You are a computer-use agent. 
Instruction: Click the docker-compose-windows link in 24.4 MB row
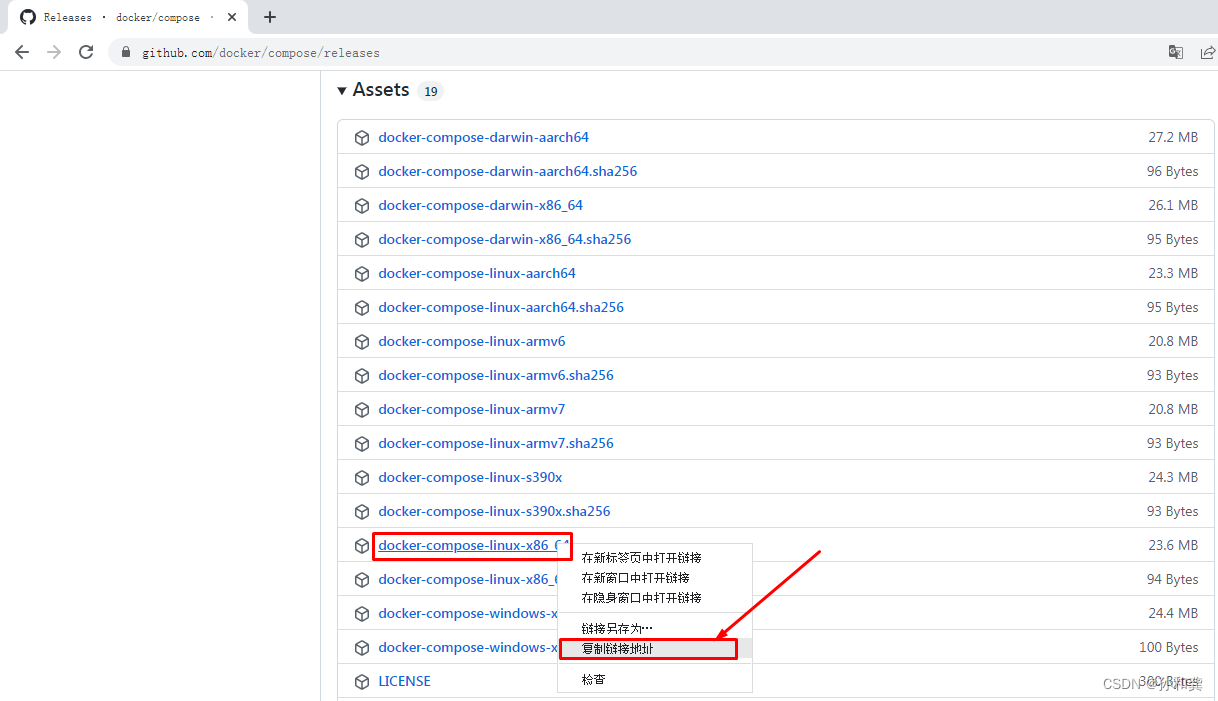[x=467, y=613]
